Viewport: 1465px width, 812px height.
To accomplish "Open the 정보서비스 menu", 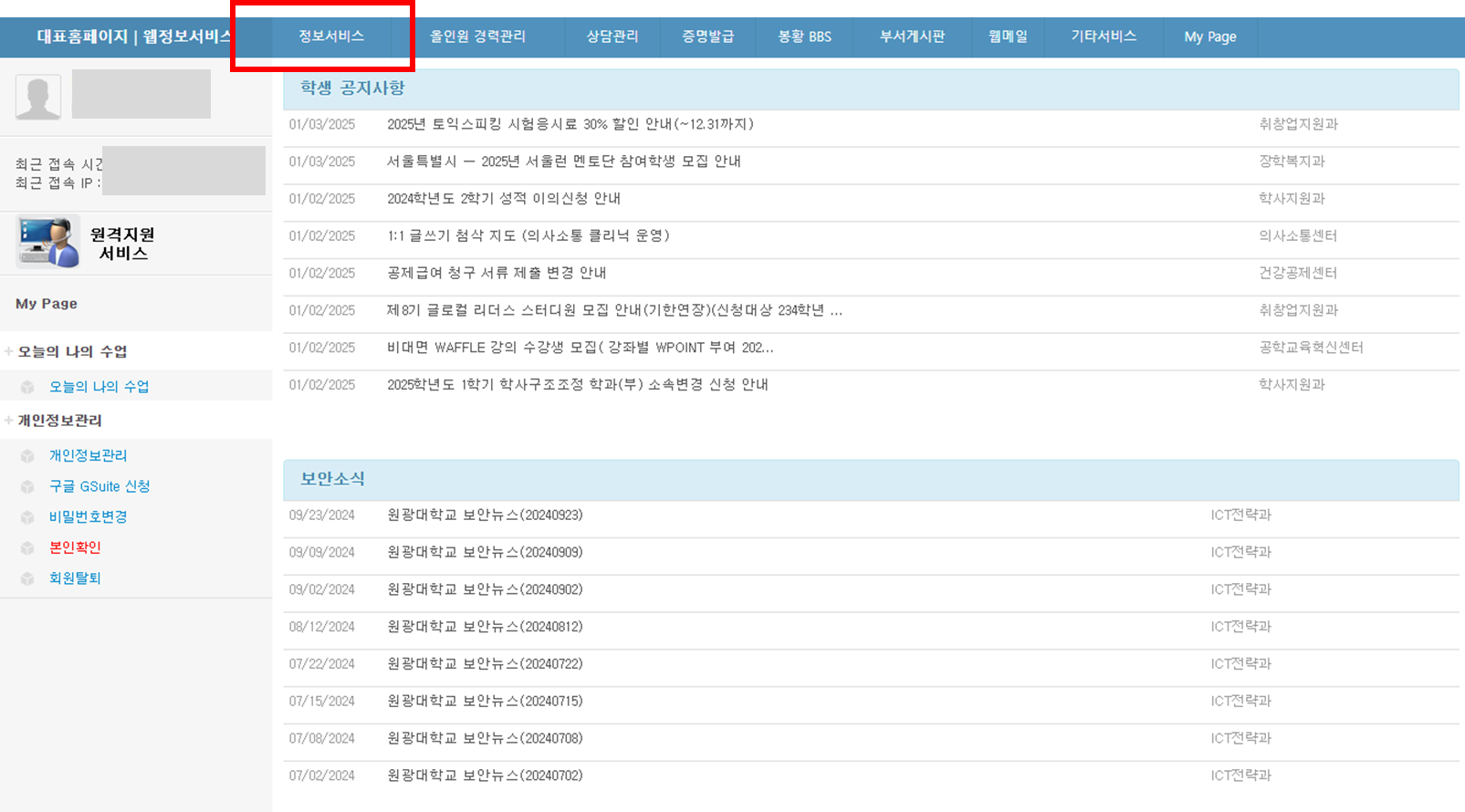I will pyautogui.click(x=331, y=36).
